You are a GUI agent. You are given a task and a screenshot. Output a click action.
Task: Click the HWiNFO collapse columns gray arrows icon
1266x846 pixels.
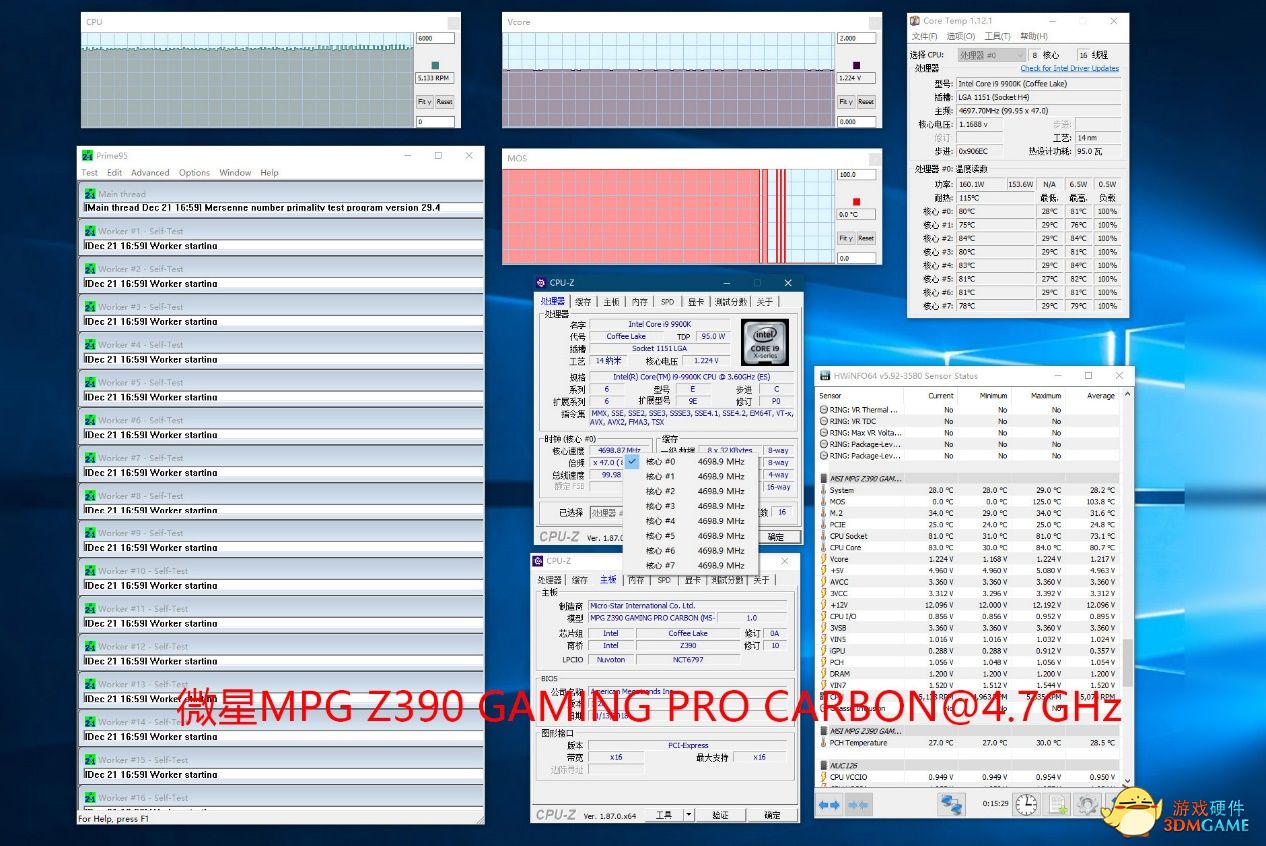point(859,804)
